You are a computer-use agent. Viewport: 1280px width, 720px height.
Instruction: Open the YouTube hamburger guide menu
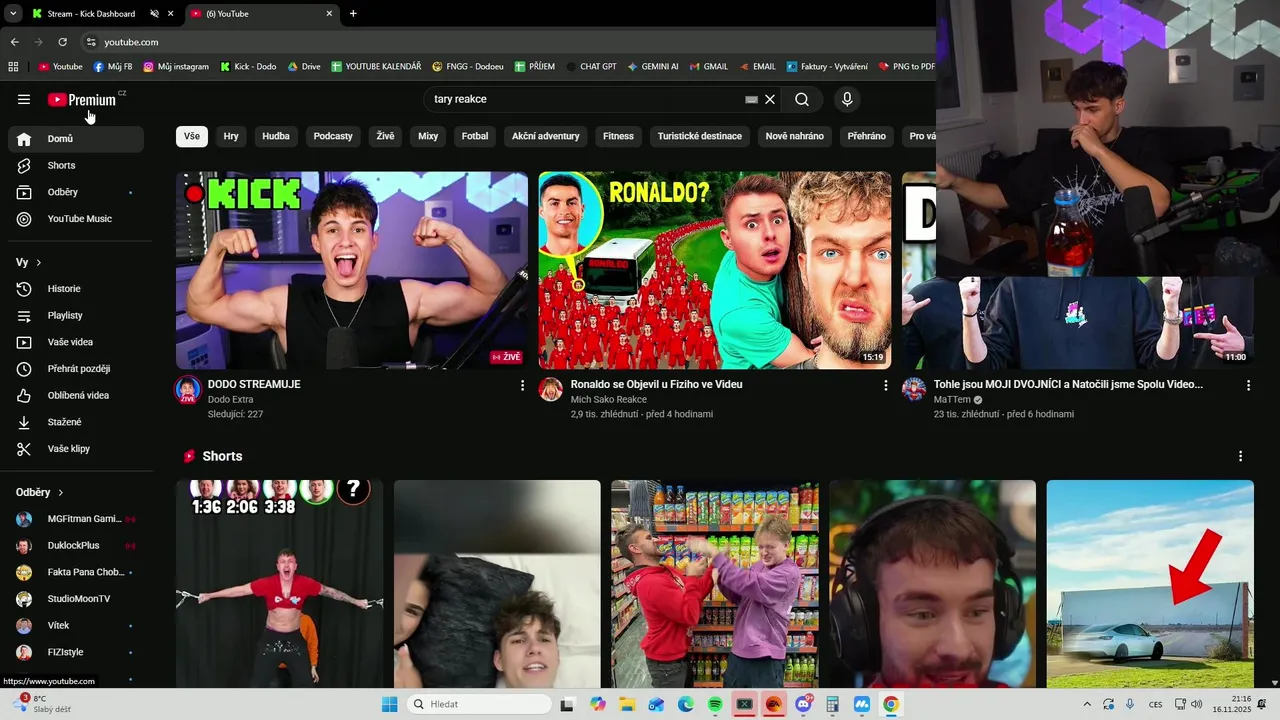[24, 99]
